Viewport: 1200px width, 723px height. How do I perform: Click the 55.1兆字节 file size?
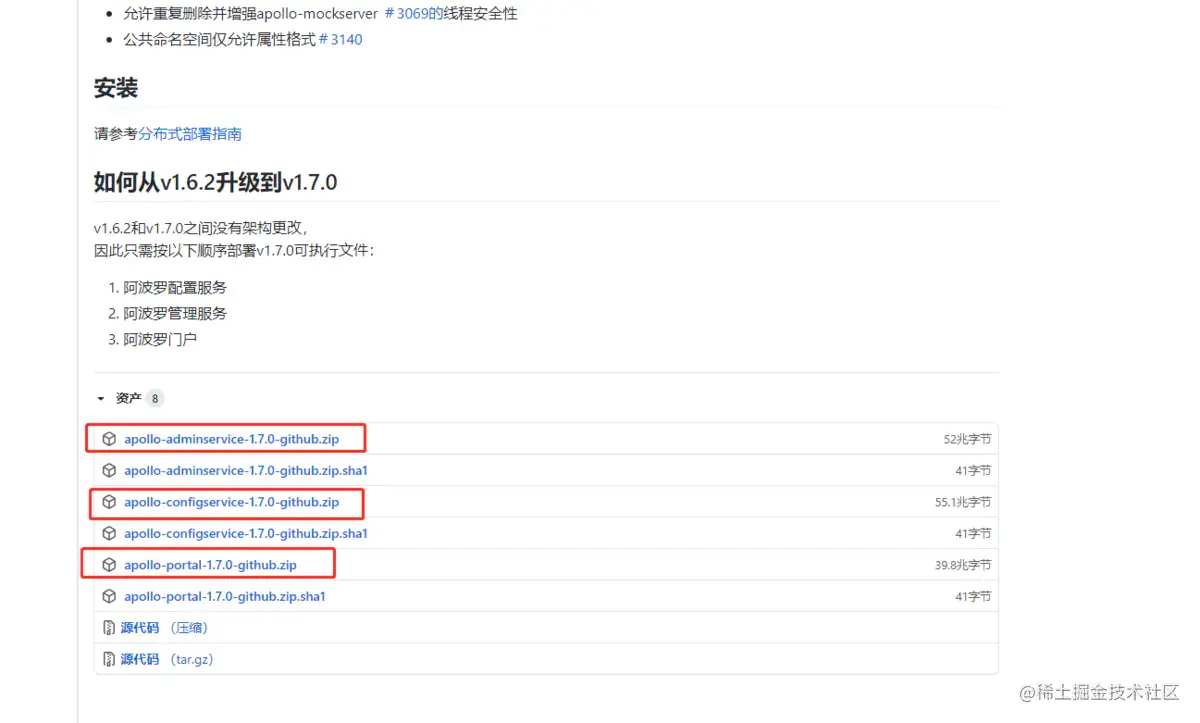click(963, 502)
